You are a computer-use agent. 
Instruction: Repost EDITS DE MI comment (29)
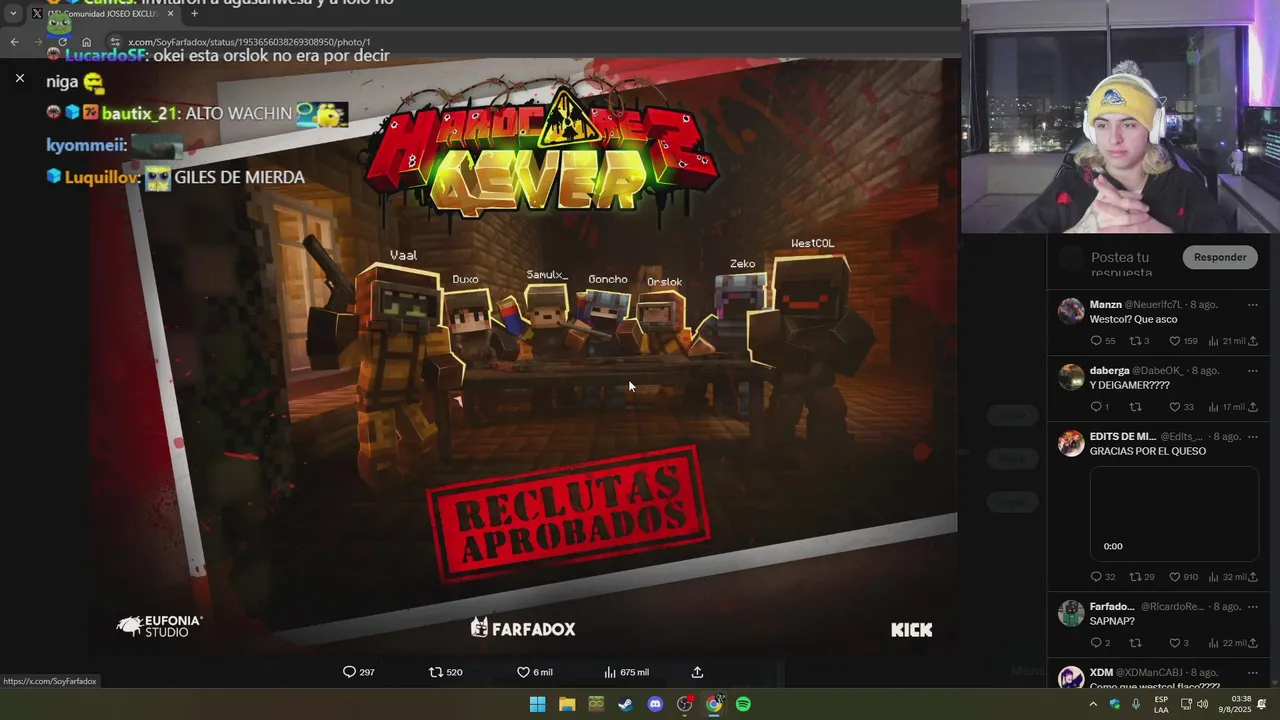click(x=1142, y=577)
